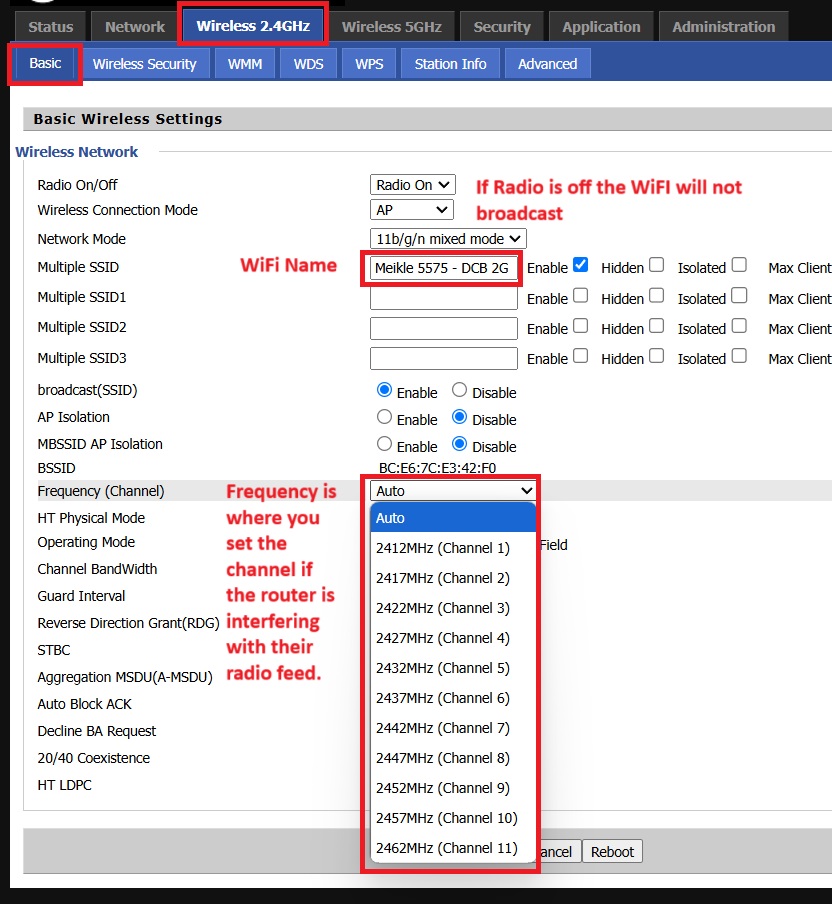The image size is (832, 904).
Task: Open the Wireless Security sub-tab
Action: click(x=145, y=64)
